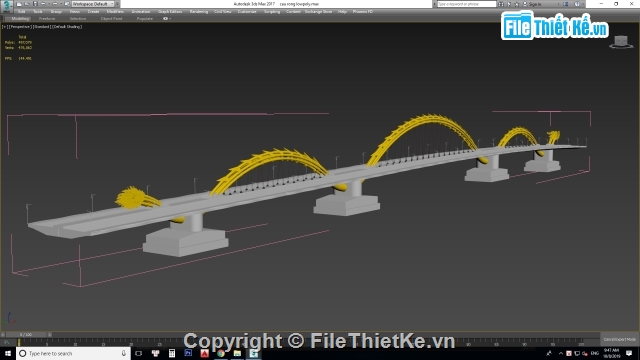
Task: Open the Graph Editors menu
Action: click(170, 12)
